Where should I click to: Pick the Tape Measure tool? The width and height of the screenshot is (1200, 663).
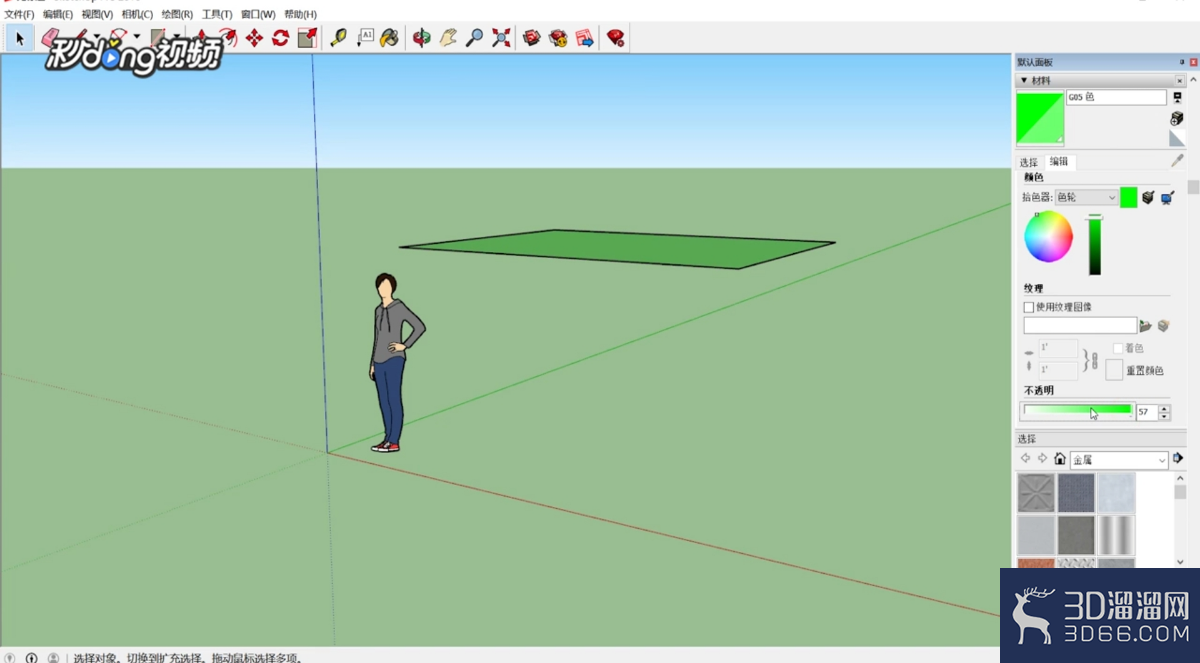[339, 38]
